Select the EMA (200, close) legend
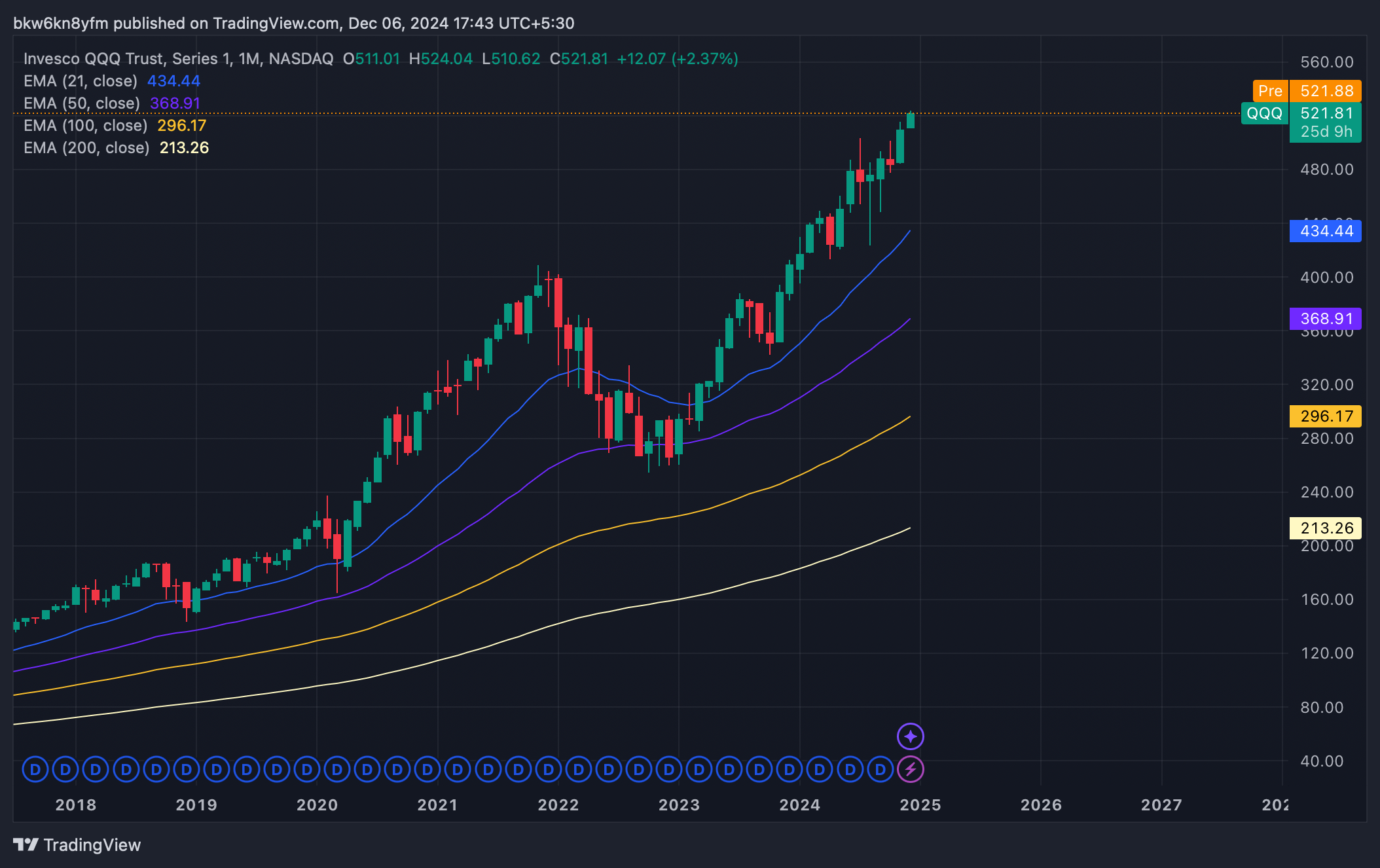This screenshot has width=1380, height=868. click(x=86, y=148)
